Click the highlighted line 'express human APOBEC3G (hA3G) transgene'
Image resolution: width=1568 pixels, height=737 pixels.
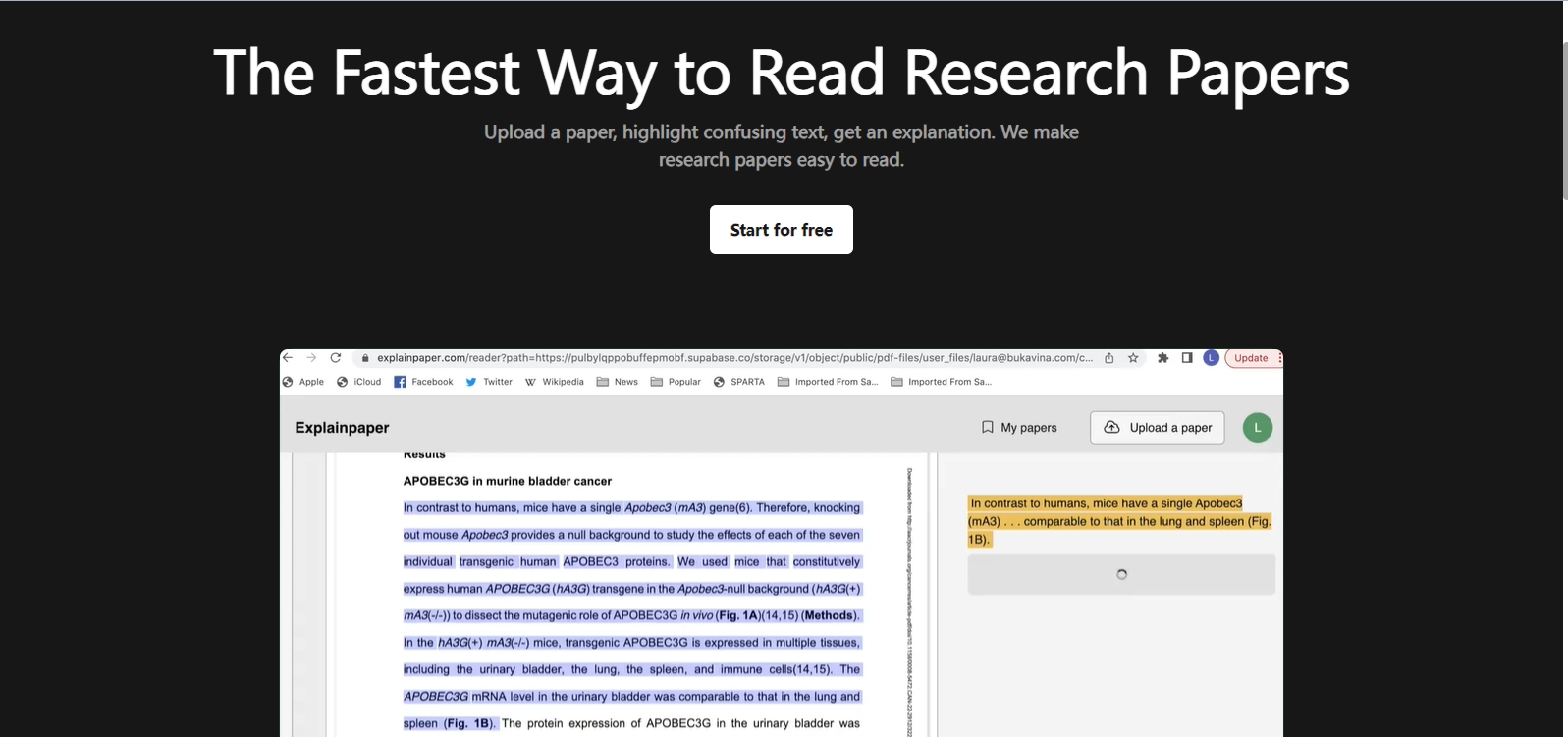[x=631, y=589]
